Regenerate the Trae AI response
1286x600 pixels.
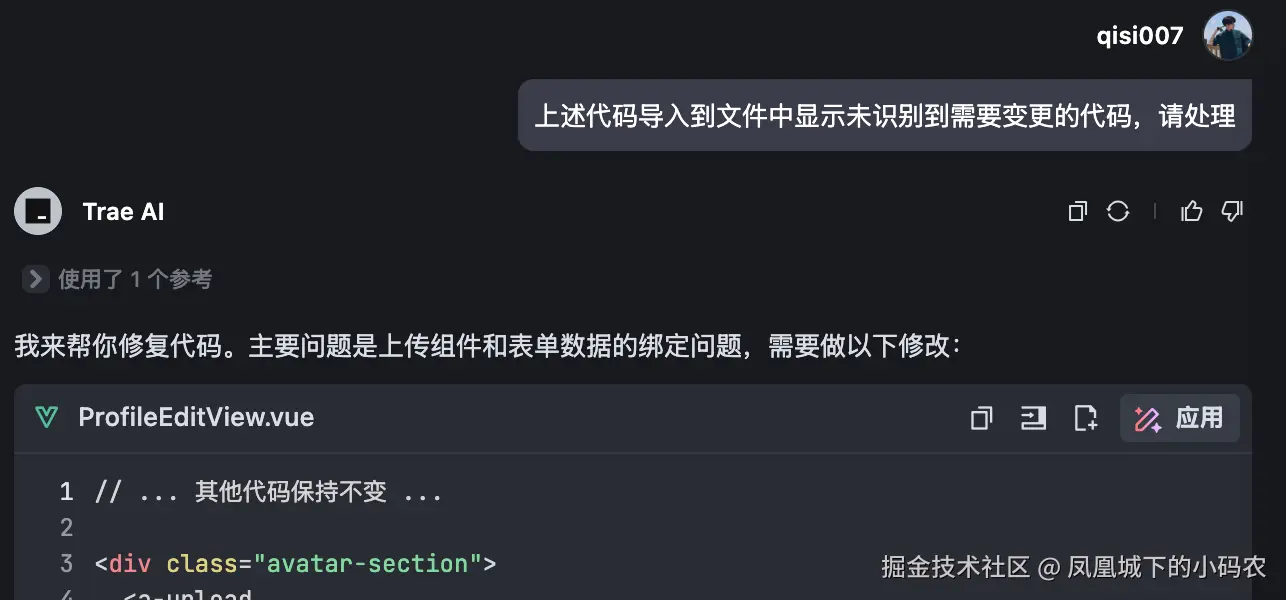click(x=1118, y=211)
